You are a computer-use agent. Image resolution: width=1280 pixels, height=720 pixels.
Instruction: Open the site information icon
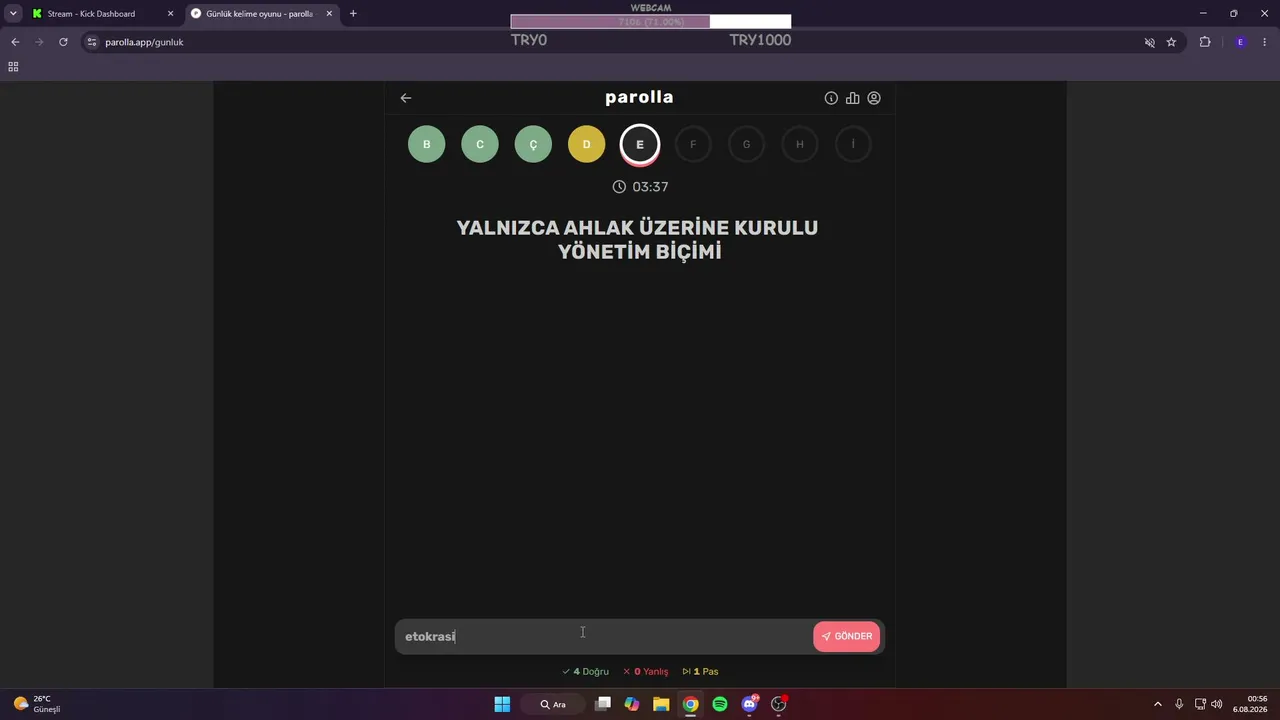92,42
